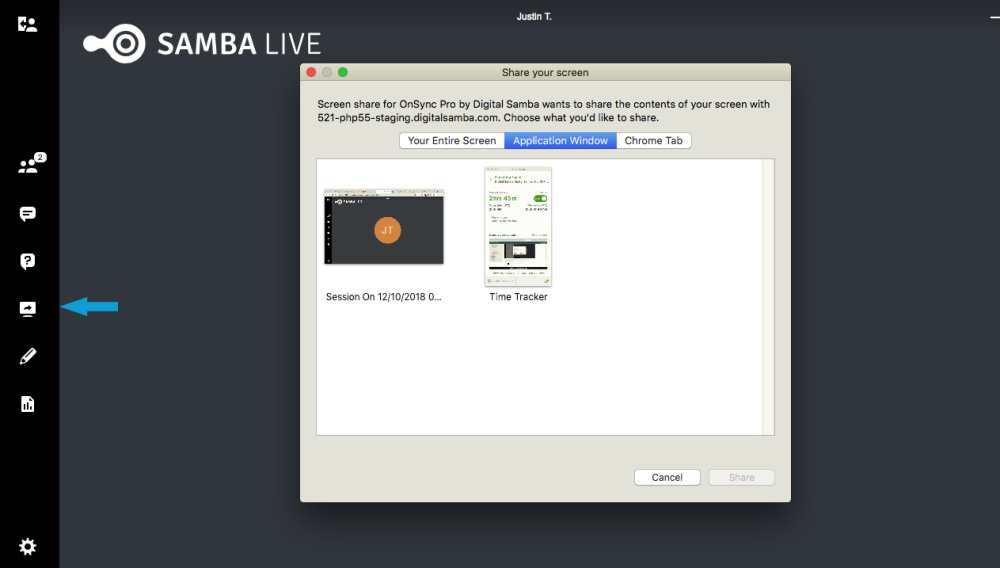Open settings gear in sidebar
This screenshot has height=568, width=1000.
(x=27, y=546)
